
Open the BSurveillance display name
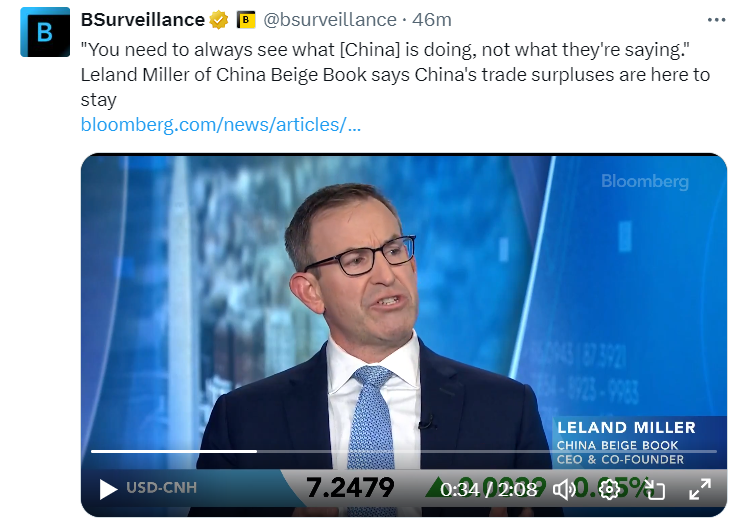(x=143, y=20)
